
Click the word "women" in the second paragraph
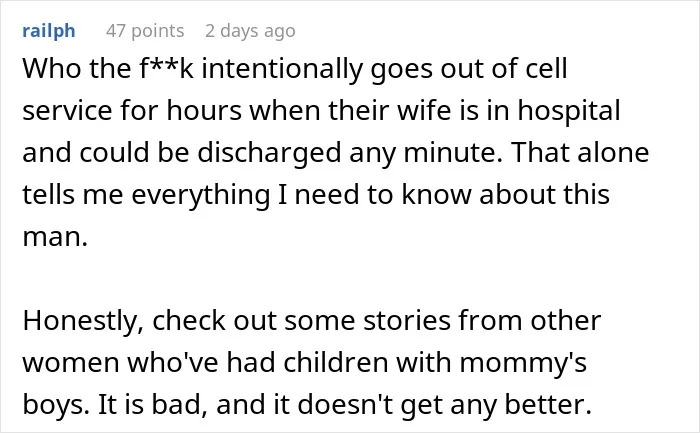pyautogui.click(x=71, y=363)
